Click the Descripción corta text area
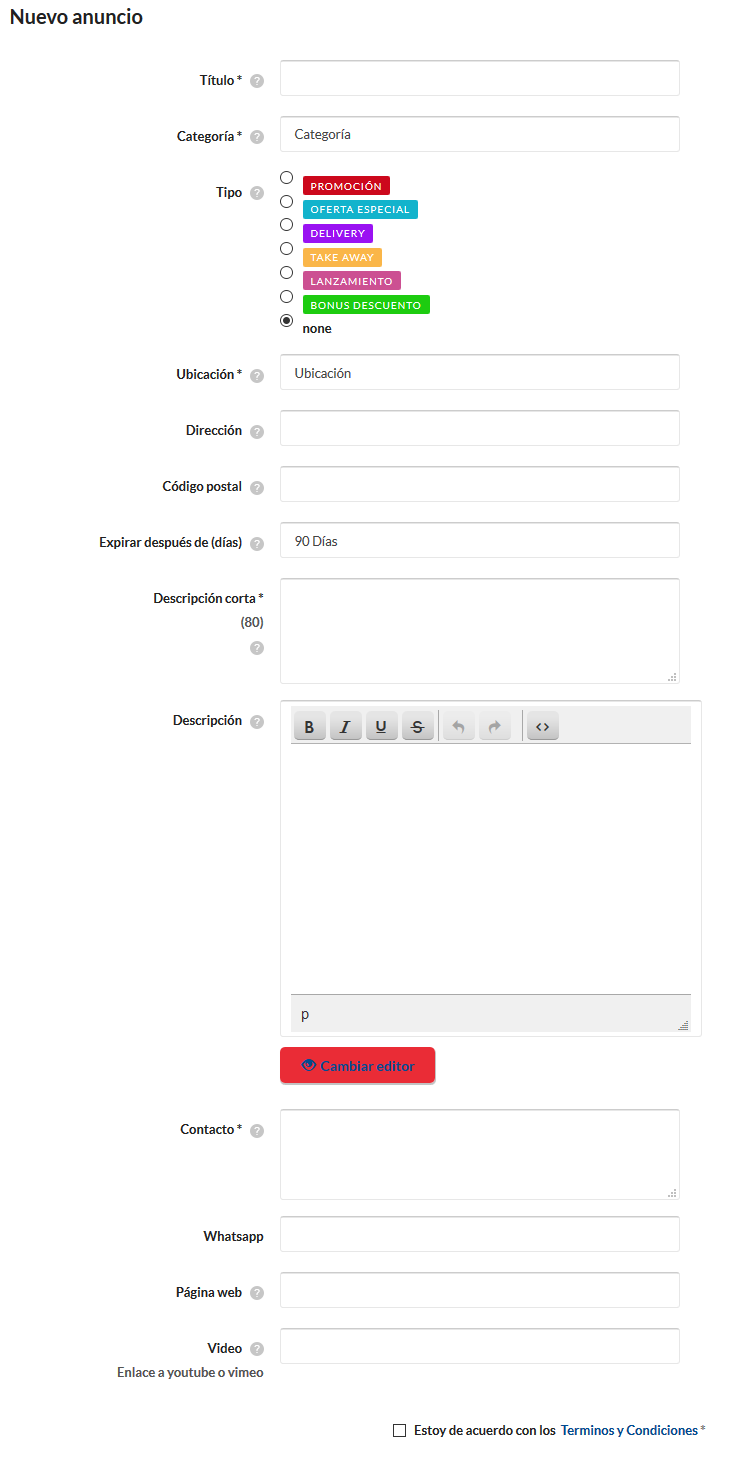The height and width of the screenshot is (1462, 741). [479, 631]
